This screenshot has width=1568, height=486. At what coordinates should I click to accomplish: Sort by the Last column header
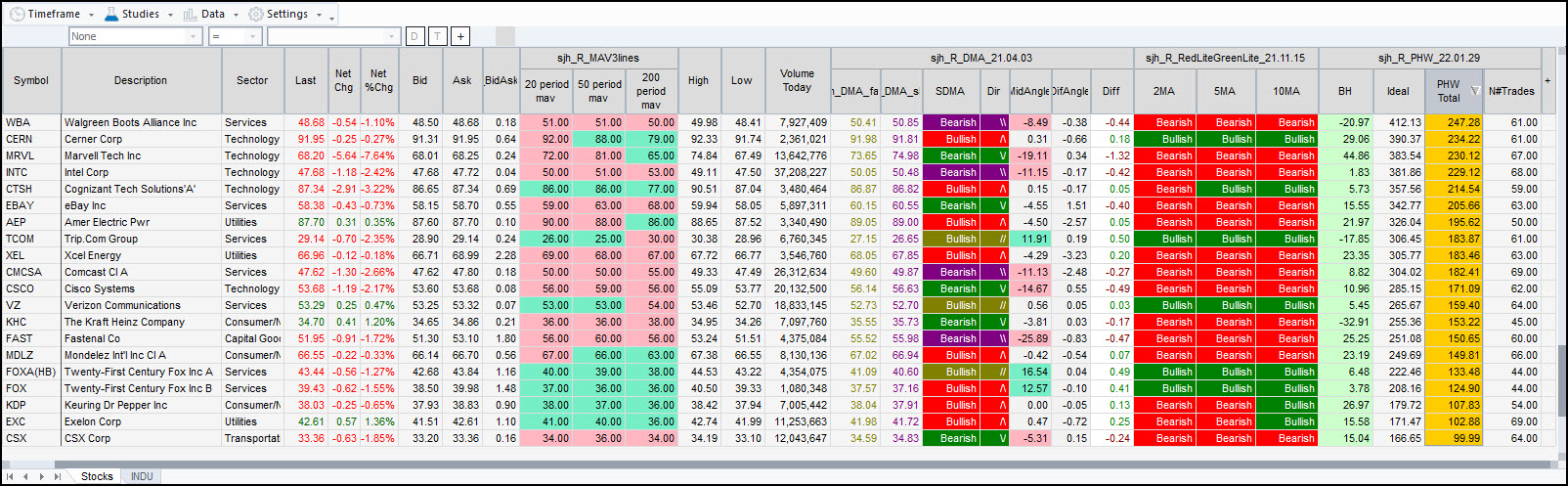(x=306, y=80)
